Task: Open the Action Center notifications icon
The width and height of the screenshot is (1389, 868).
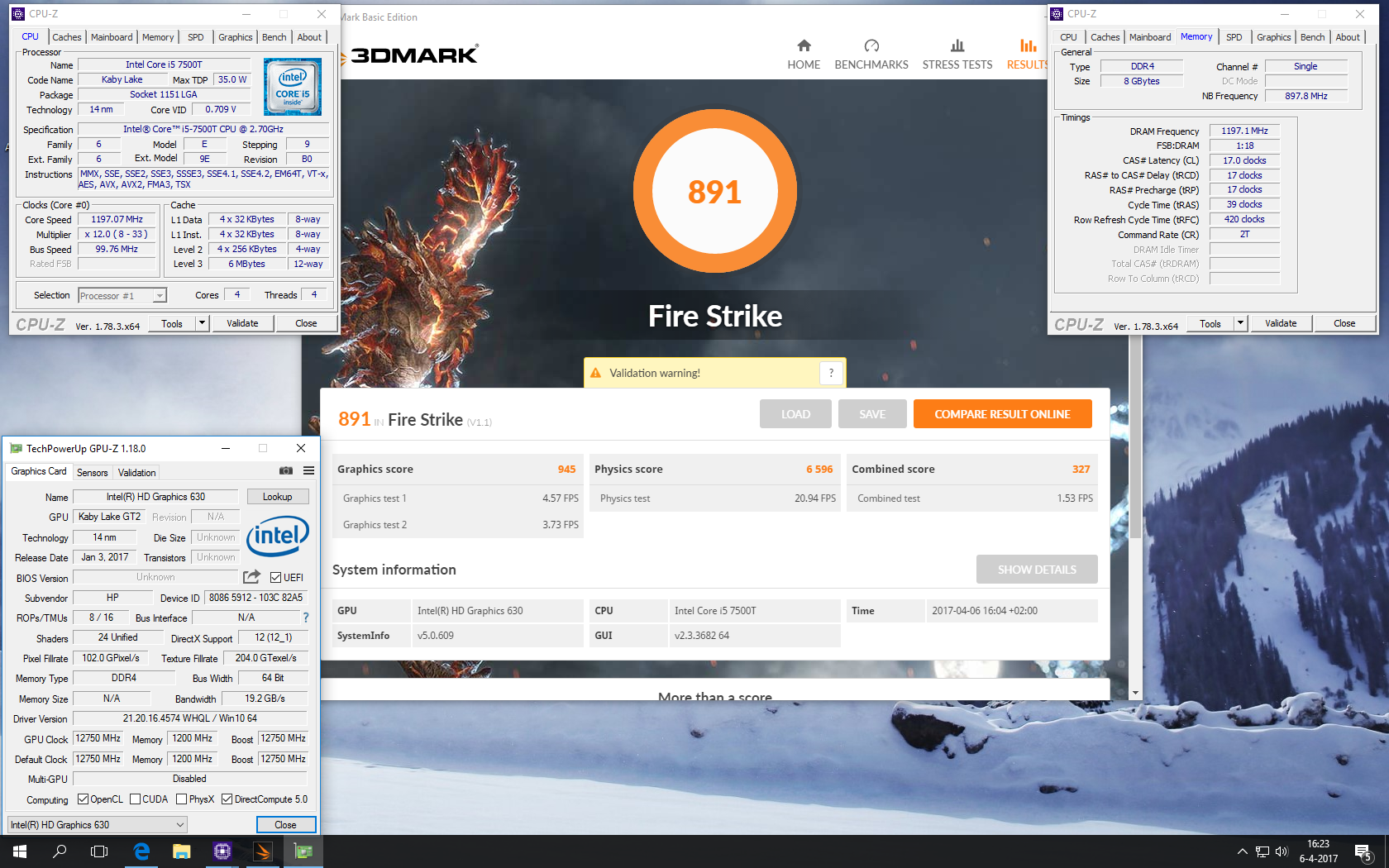Action: click(x=1363, y=851)
